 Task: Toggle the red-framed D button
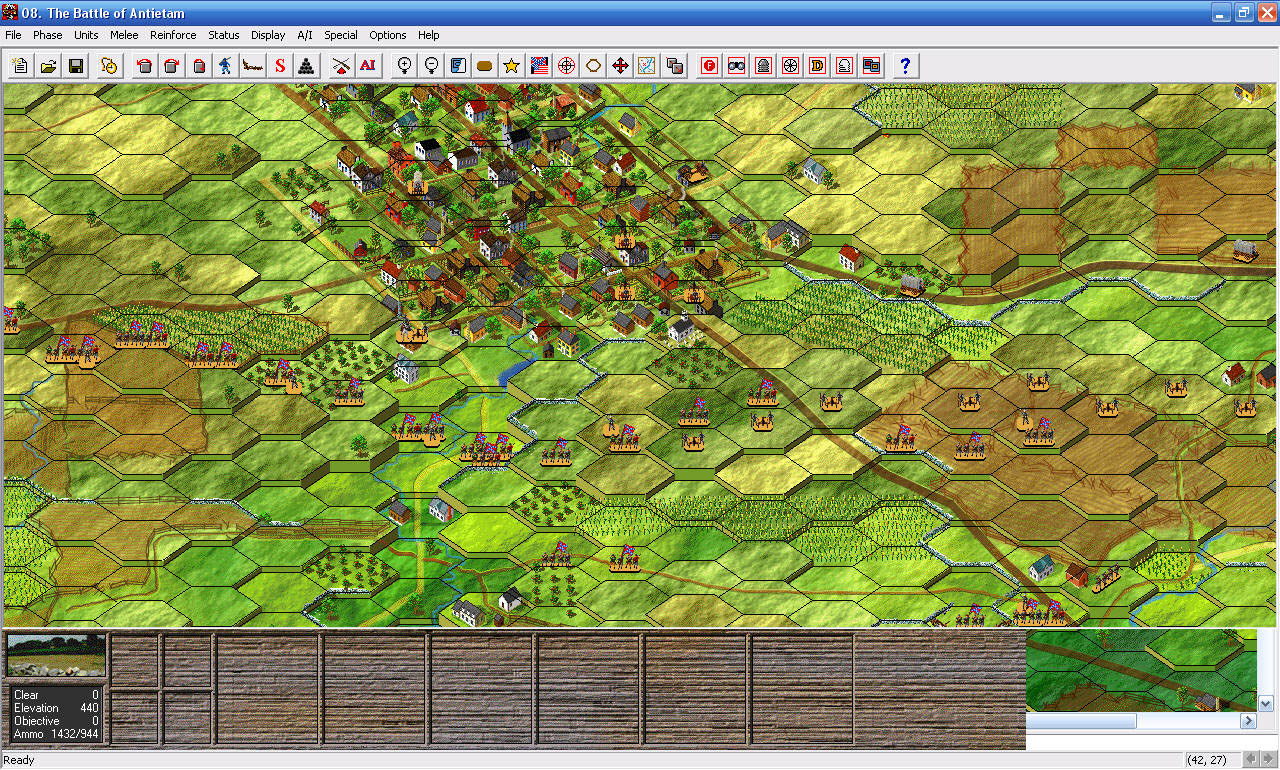pos(817,66)
